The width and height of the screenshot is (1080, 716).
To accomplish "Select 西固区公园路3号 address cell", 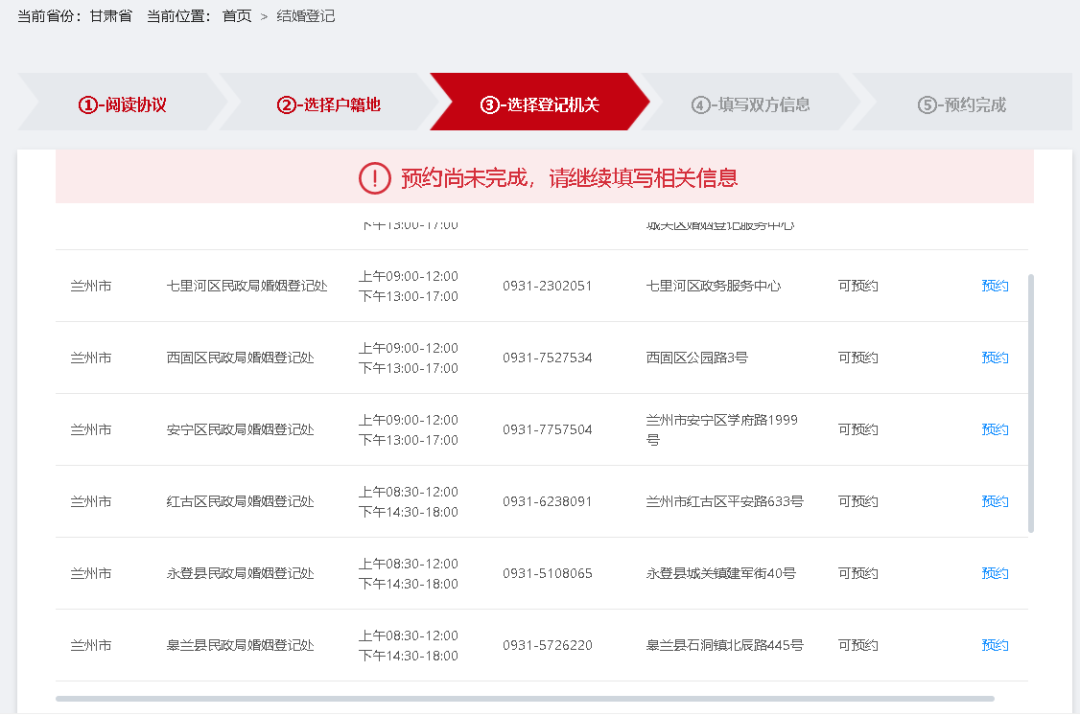I will pyautogui.click(x=697, y=358).
